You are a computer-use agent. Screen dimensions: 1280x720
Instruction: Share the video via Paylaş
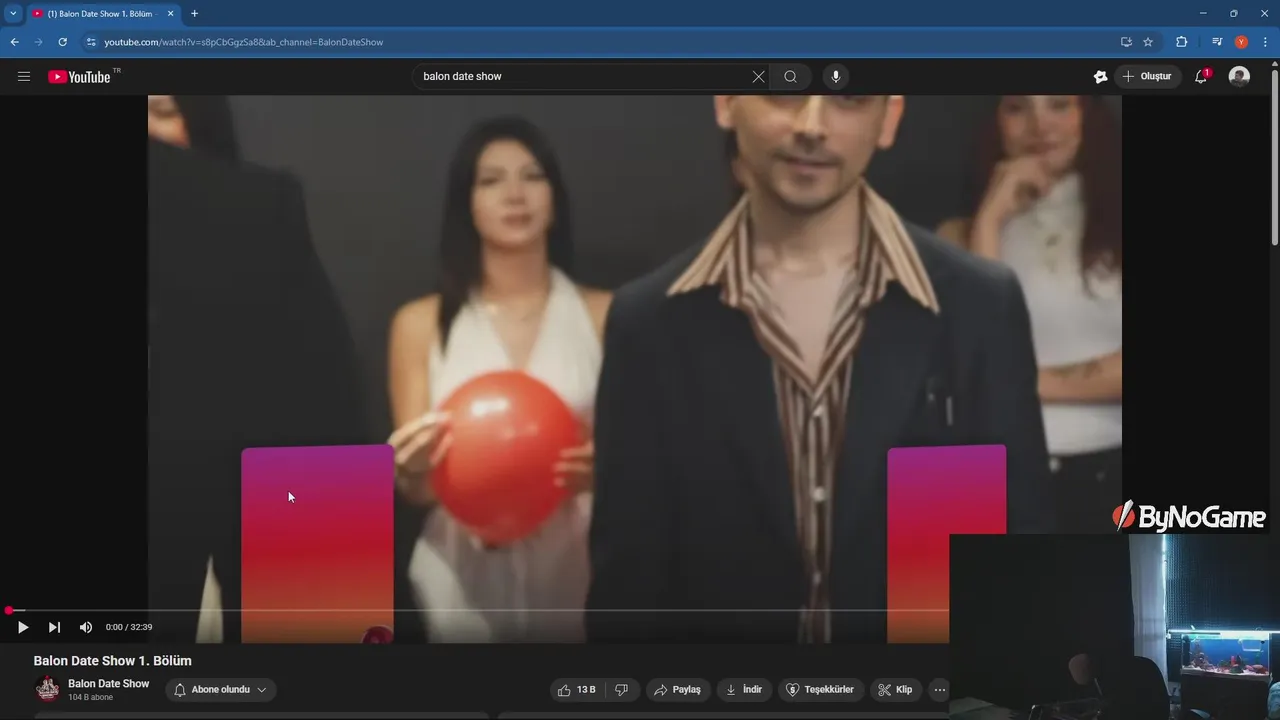tap(677, 690)
